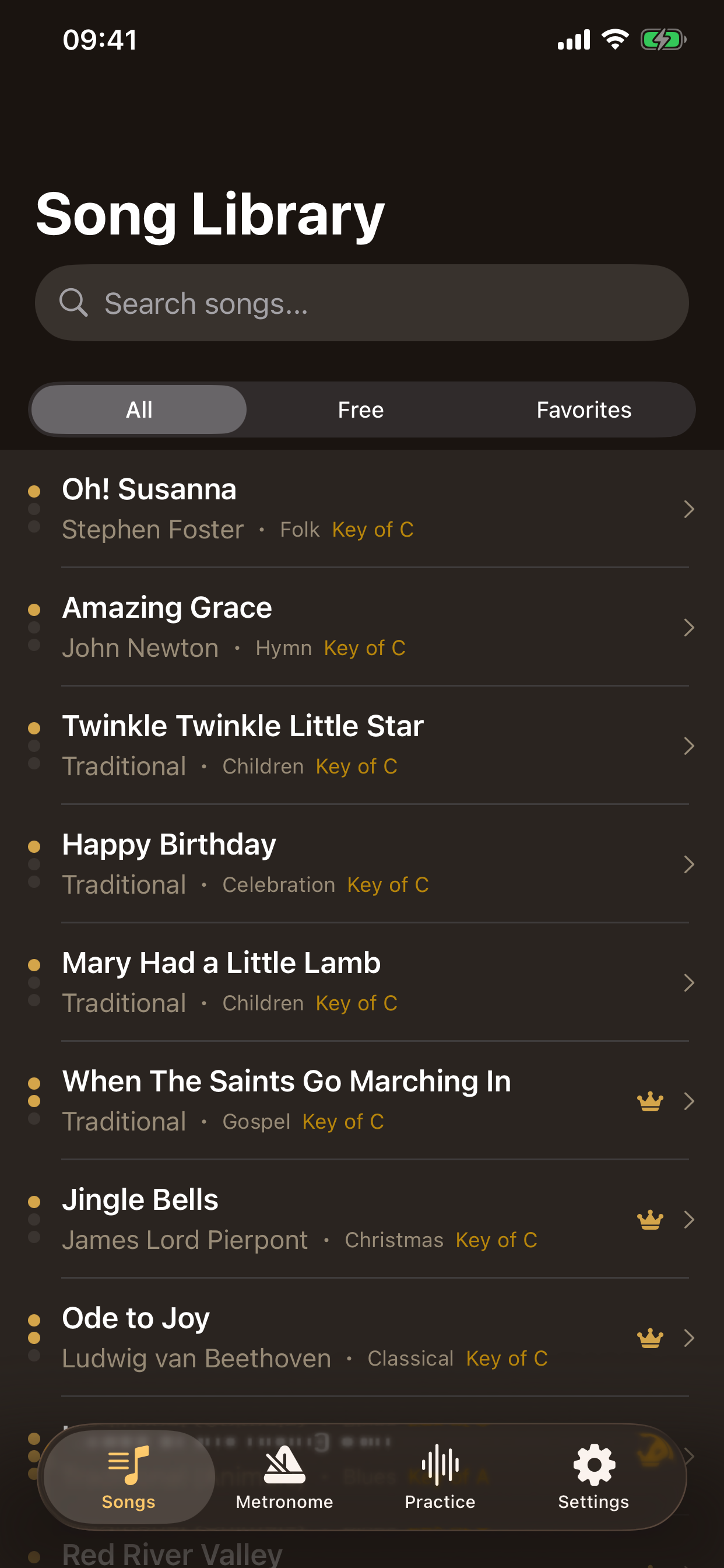
Task: Switch filter to Favorites
Action: pos(584,409)
